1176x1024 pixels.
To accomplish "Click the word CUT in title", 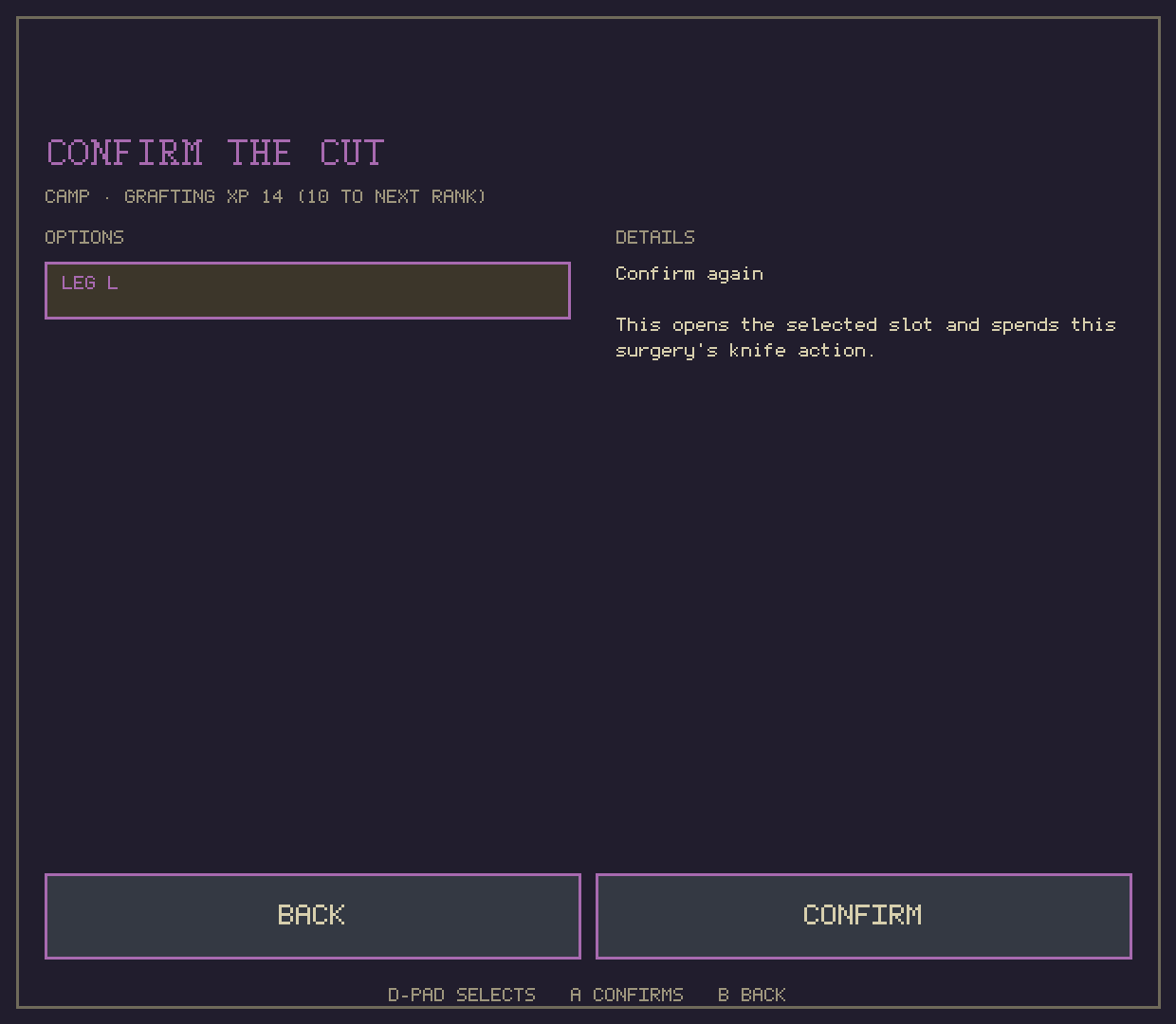I will (x=352, y=153).
